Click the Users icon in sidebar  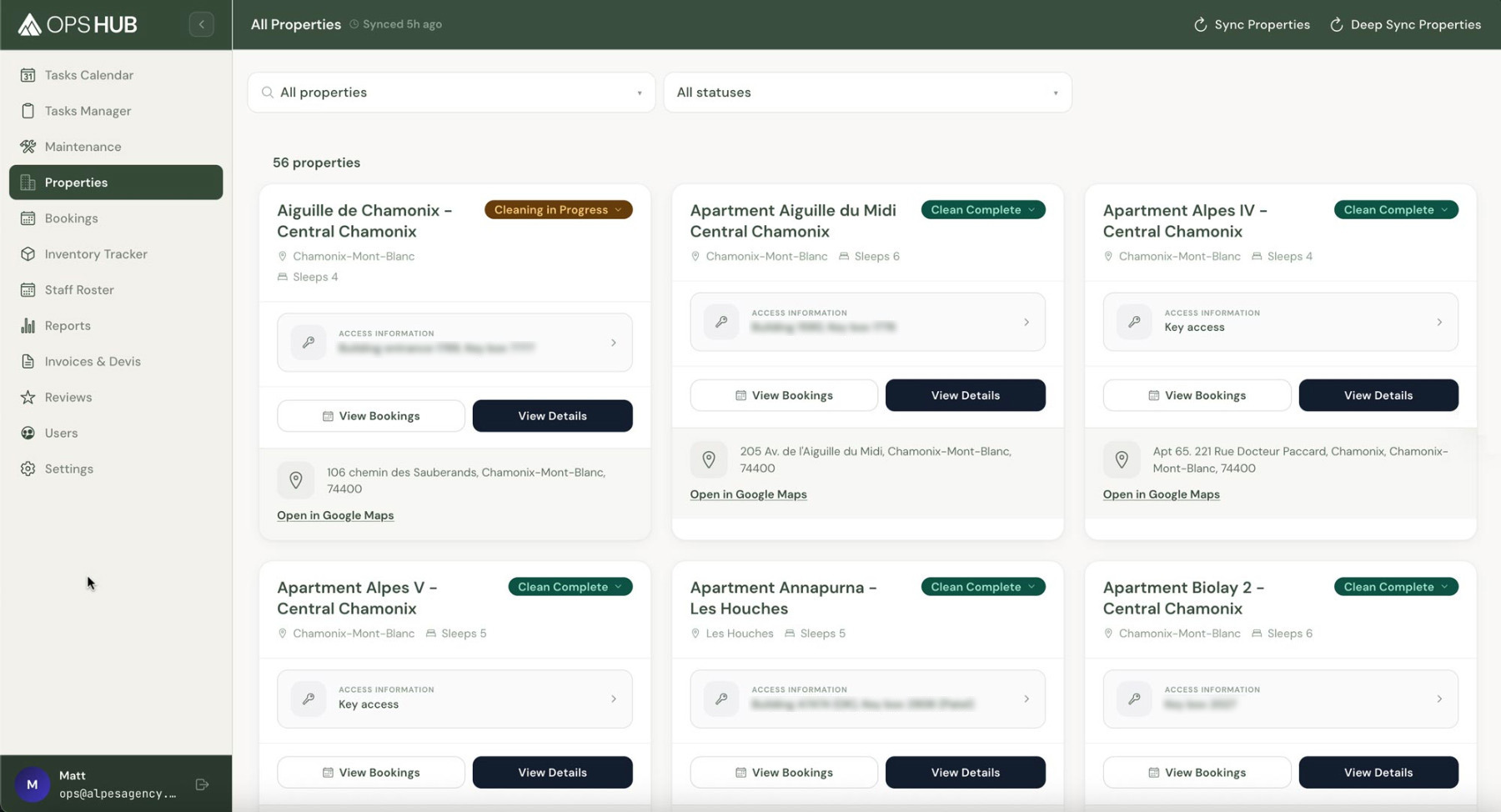tap(28, 434)
